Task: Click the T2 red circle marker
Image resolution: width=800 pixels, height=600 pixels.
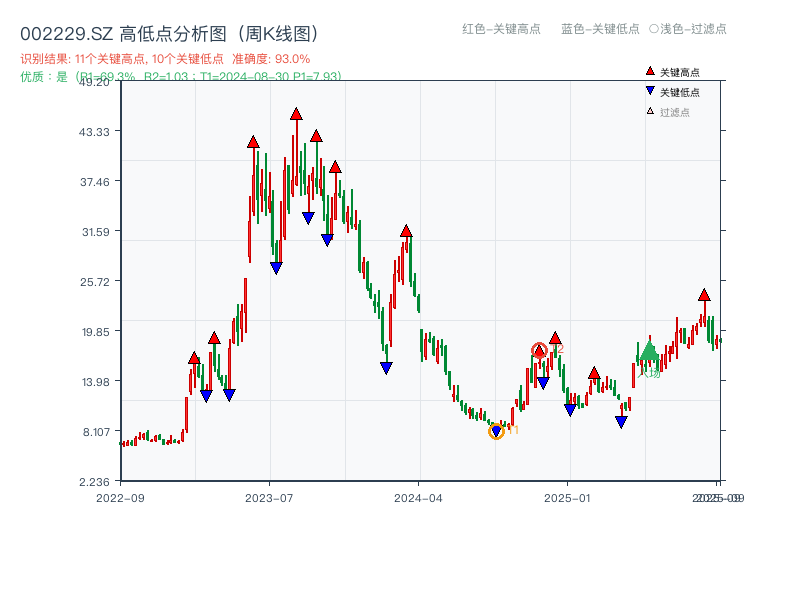Action: 539,350
